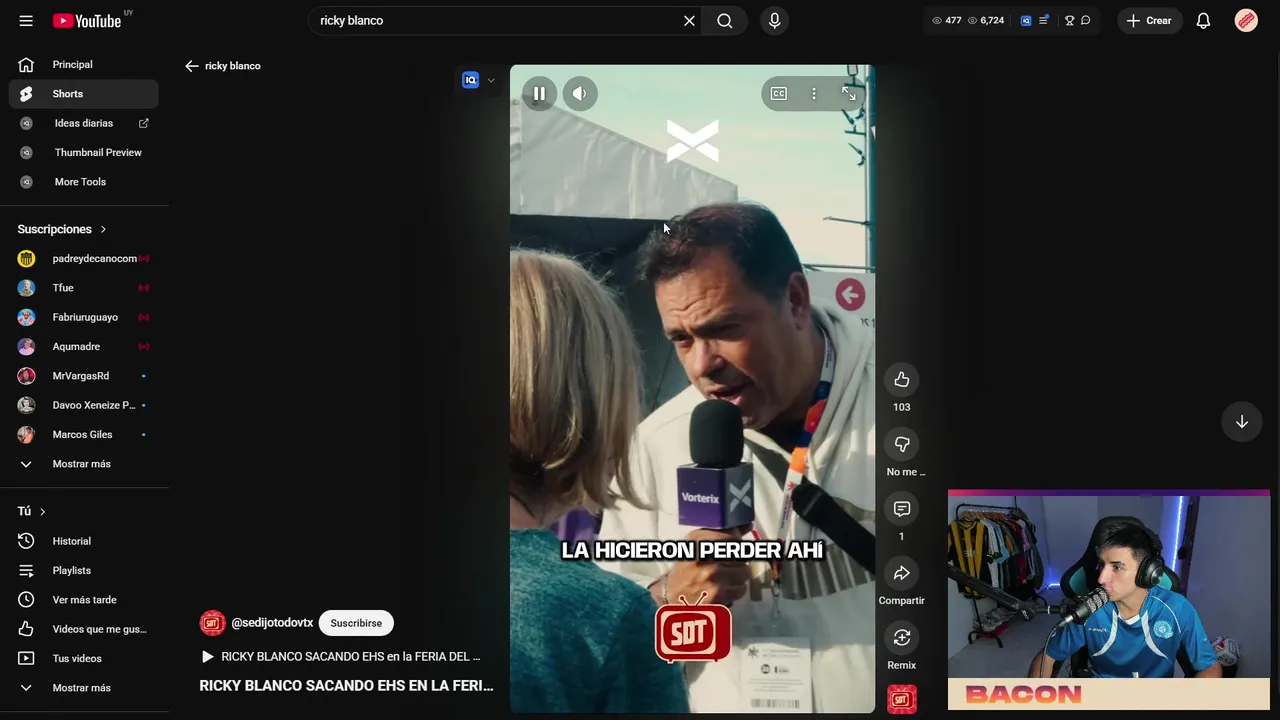
Task: Open Tfue subscription channel
Action: tap(84, 288)
